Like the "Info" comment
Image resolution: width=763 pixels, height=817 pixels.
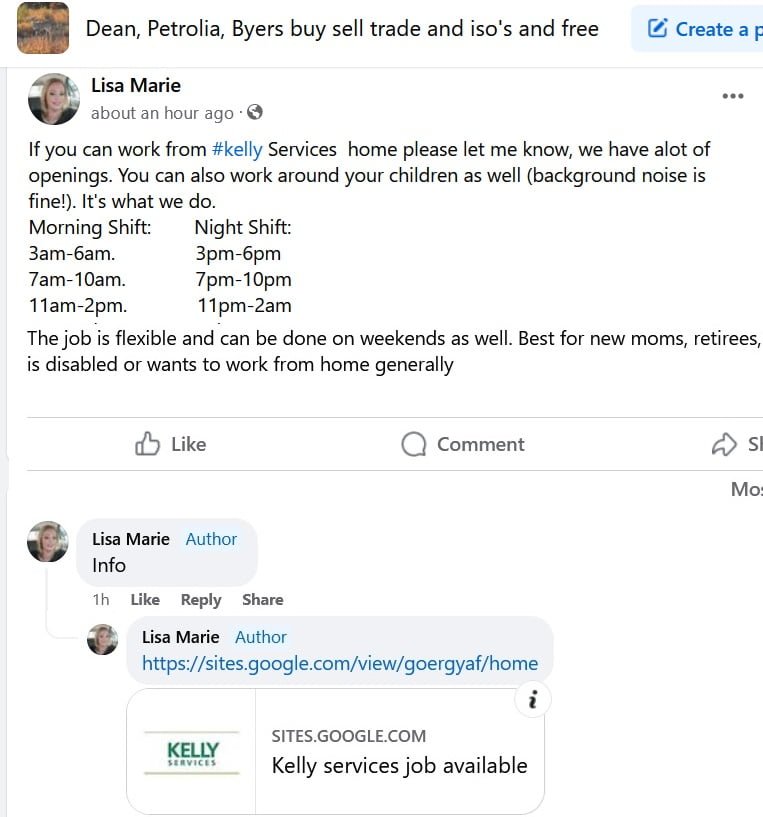[145, 600]
